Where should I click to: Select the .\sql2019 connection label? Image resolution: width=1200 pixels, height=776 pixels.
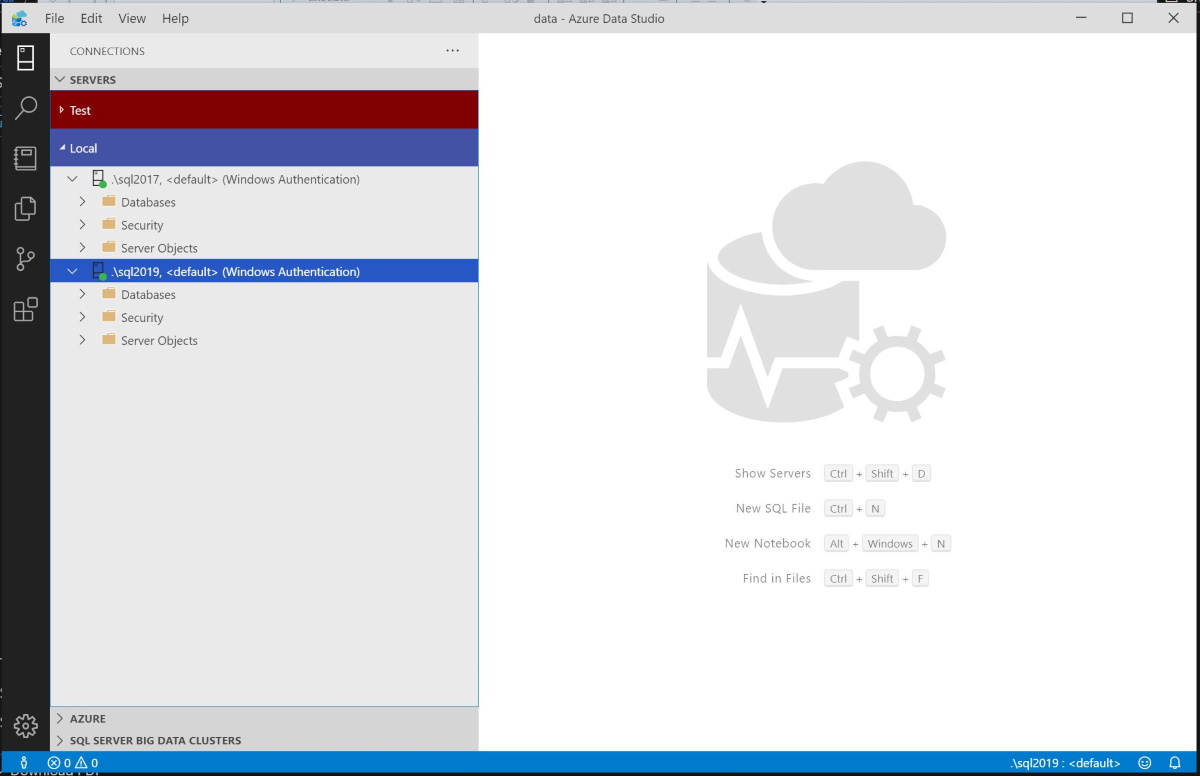click(236, 271)
